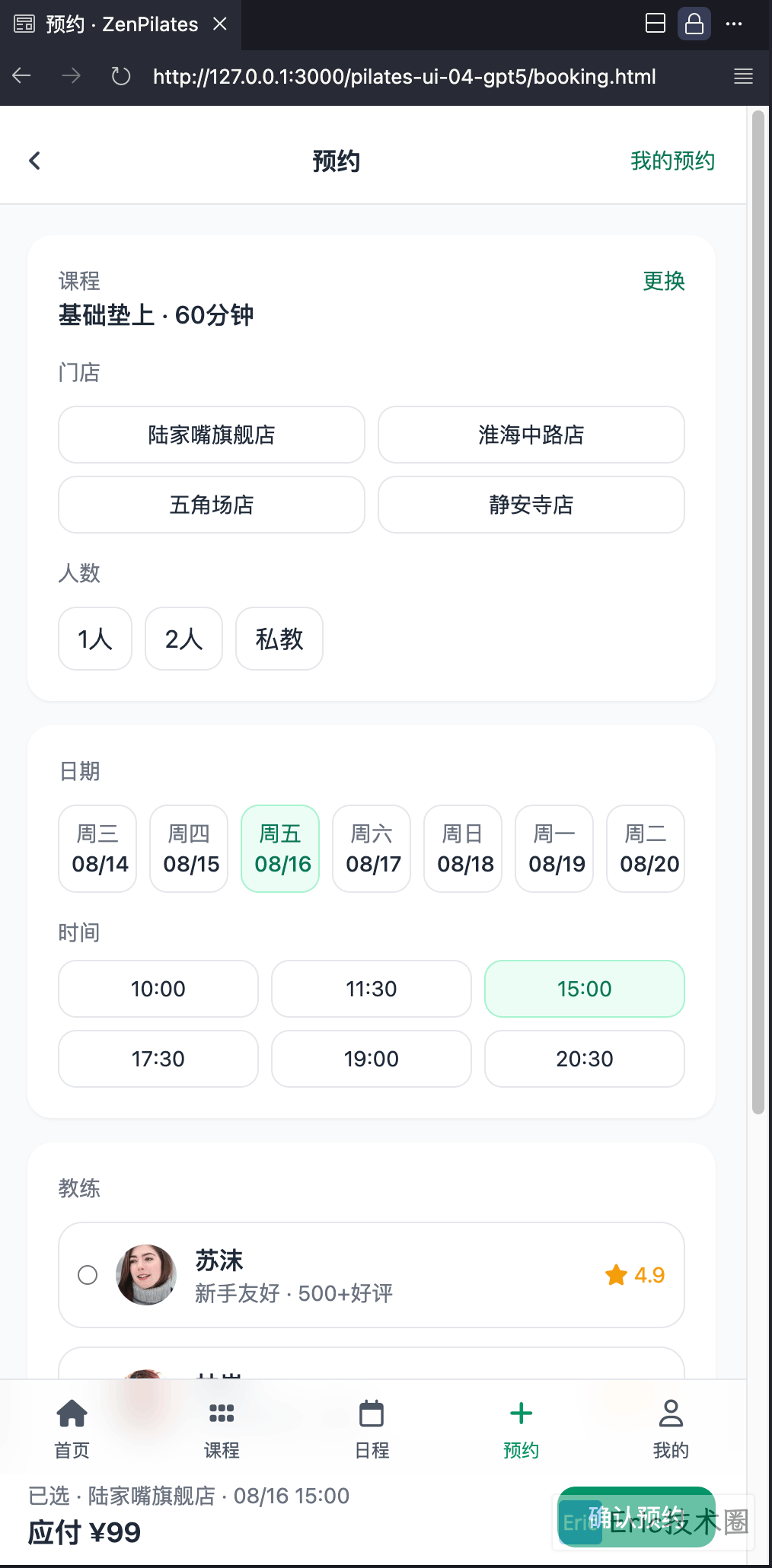Open the browser hamburger menu icon
This screenshot has height=1568, width=772.
coord(743,76)
